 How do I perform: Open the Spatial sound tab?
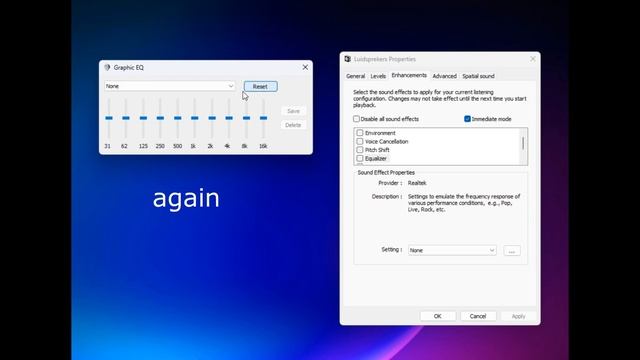tap(478, 76)
